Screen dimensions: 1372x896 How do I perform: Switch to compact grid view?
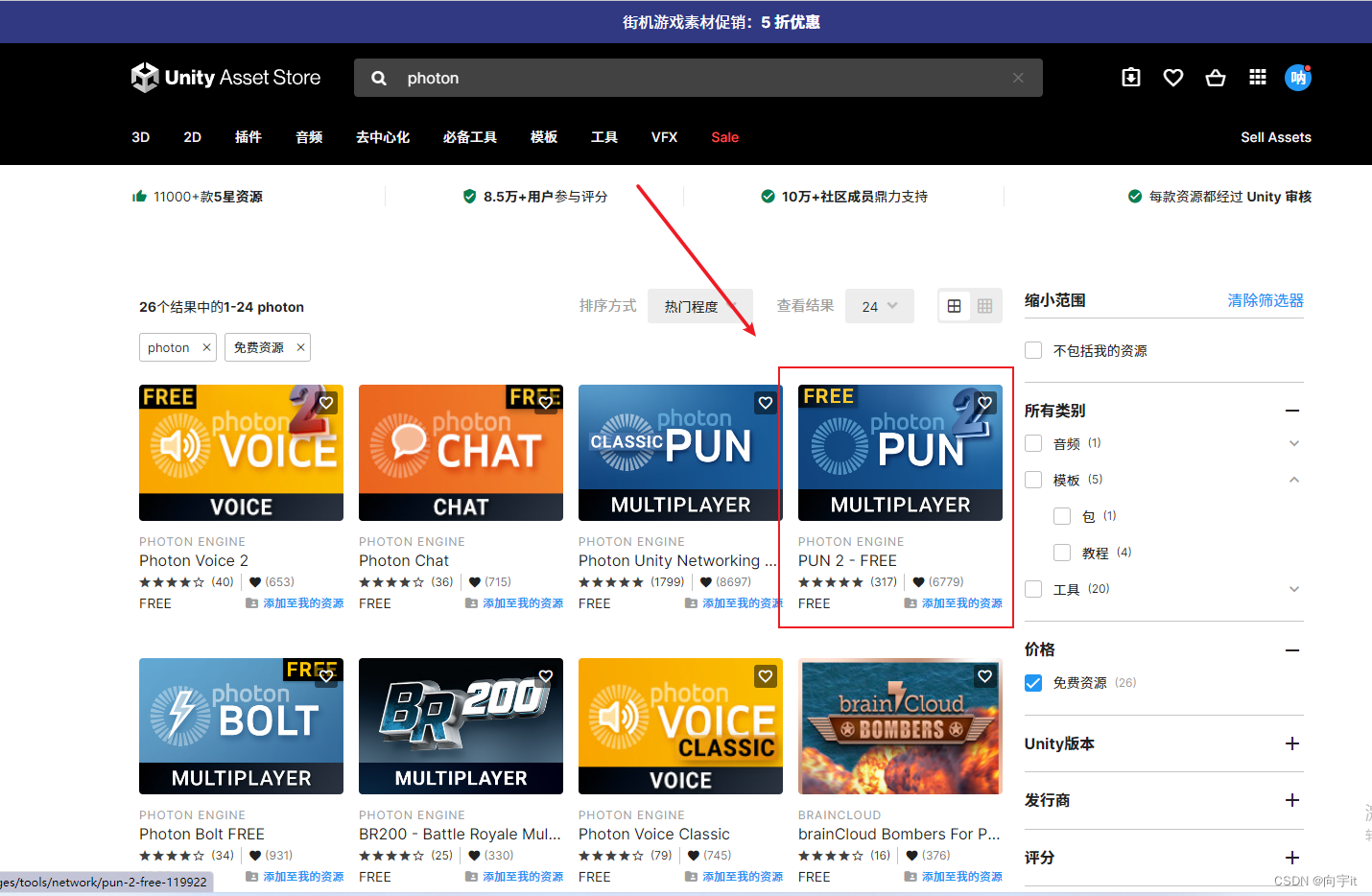coord(985,306)
